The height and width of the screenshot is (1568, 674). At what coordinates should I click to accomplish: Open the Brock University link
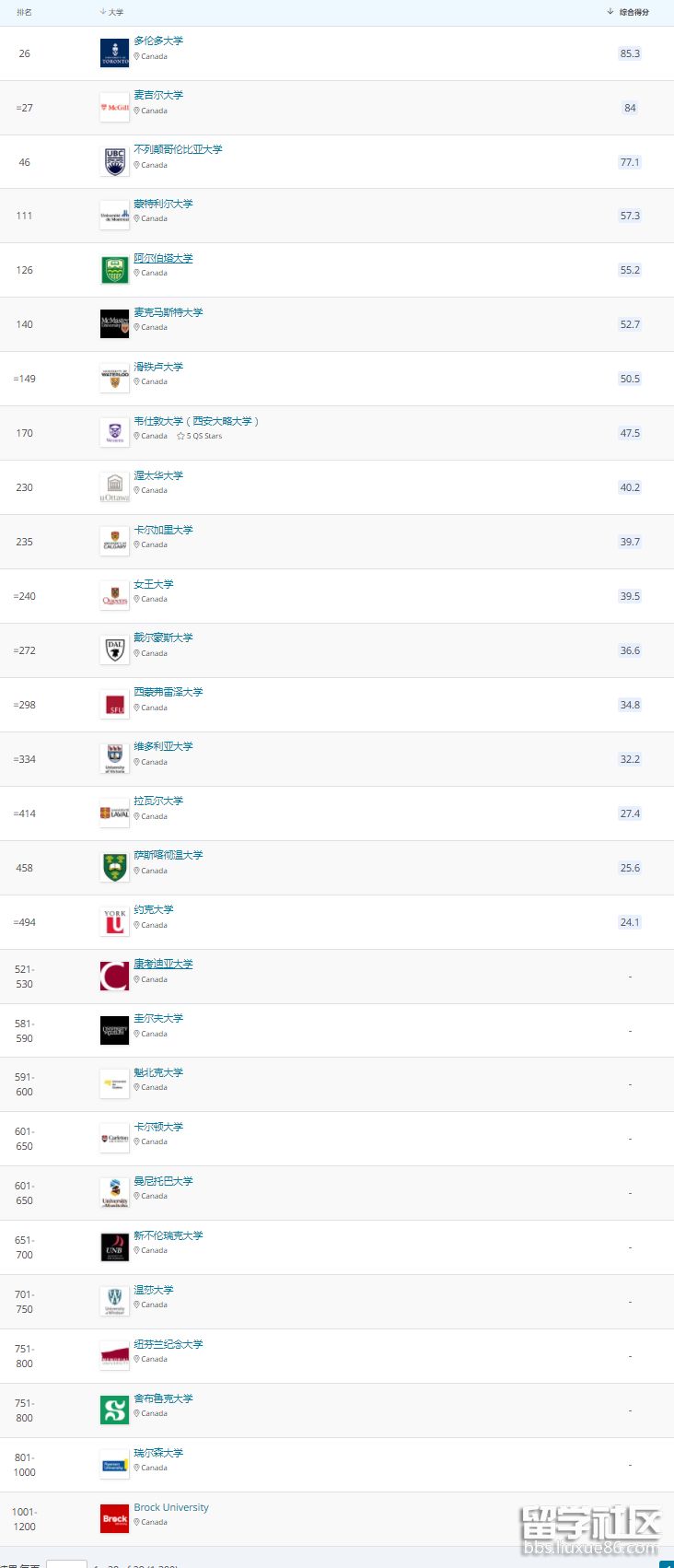(x=171, y=1507)
